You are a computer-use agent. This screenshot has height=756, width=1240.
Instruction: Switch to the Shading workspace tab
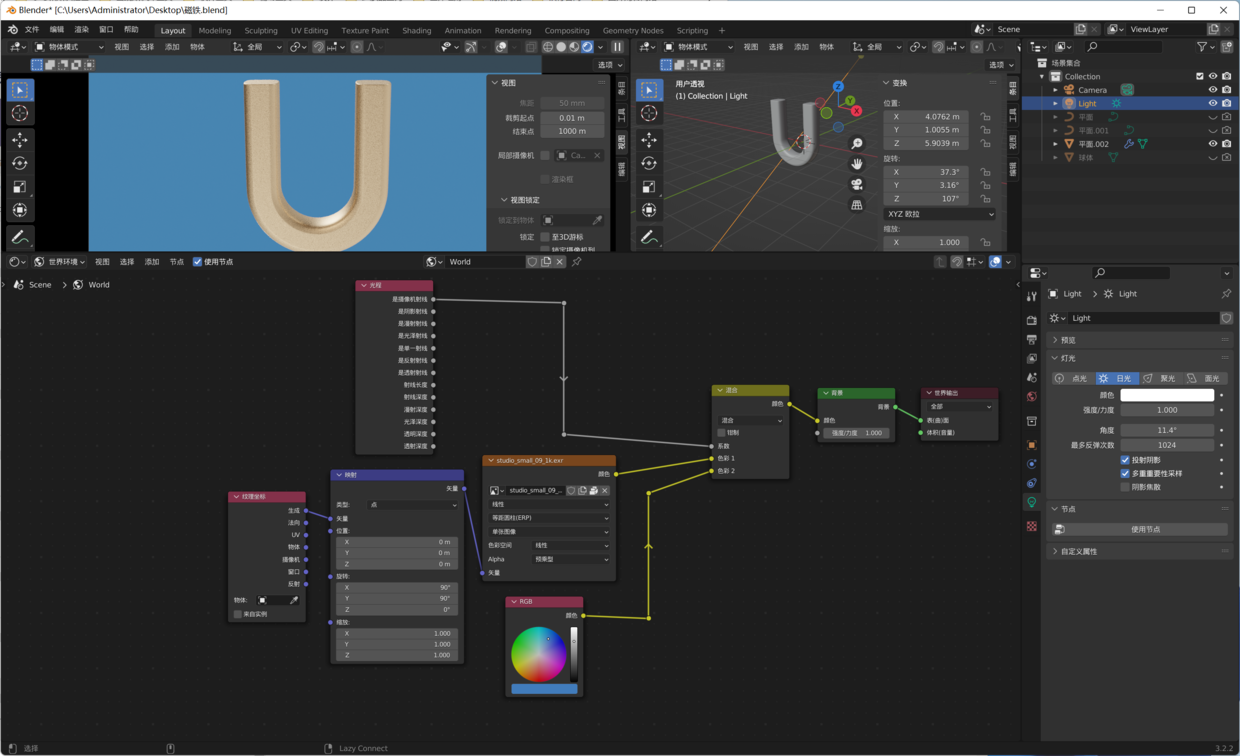coord(417,31)
